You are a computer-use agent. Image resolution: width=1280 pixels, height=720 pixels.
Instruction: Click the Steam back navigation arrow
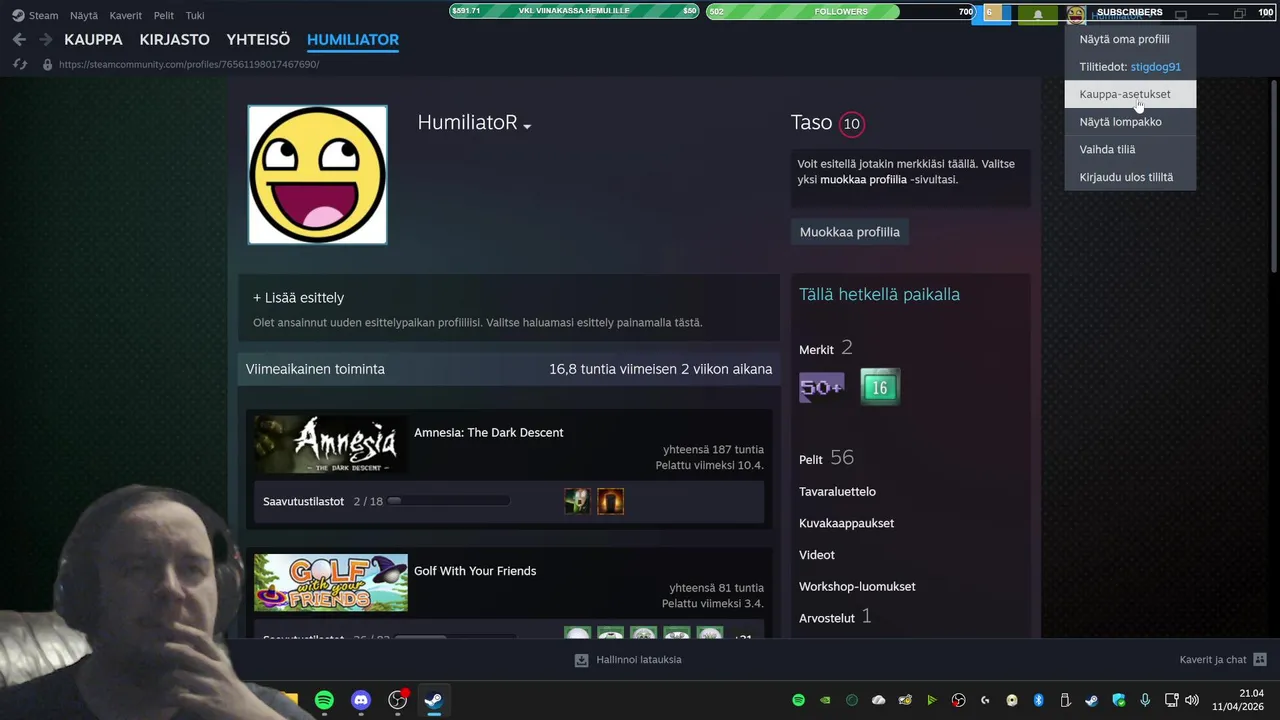pyautogui.click(x=19, y=39)
